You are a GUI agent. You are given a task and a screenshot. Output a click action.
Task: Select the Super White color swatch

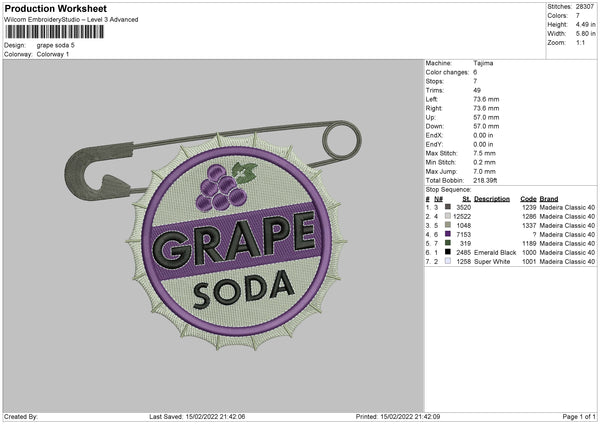(x=448, y=261)
